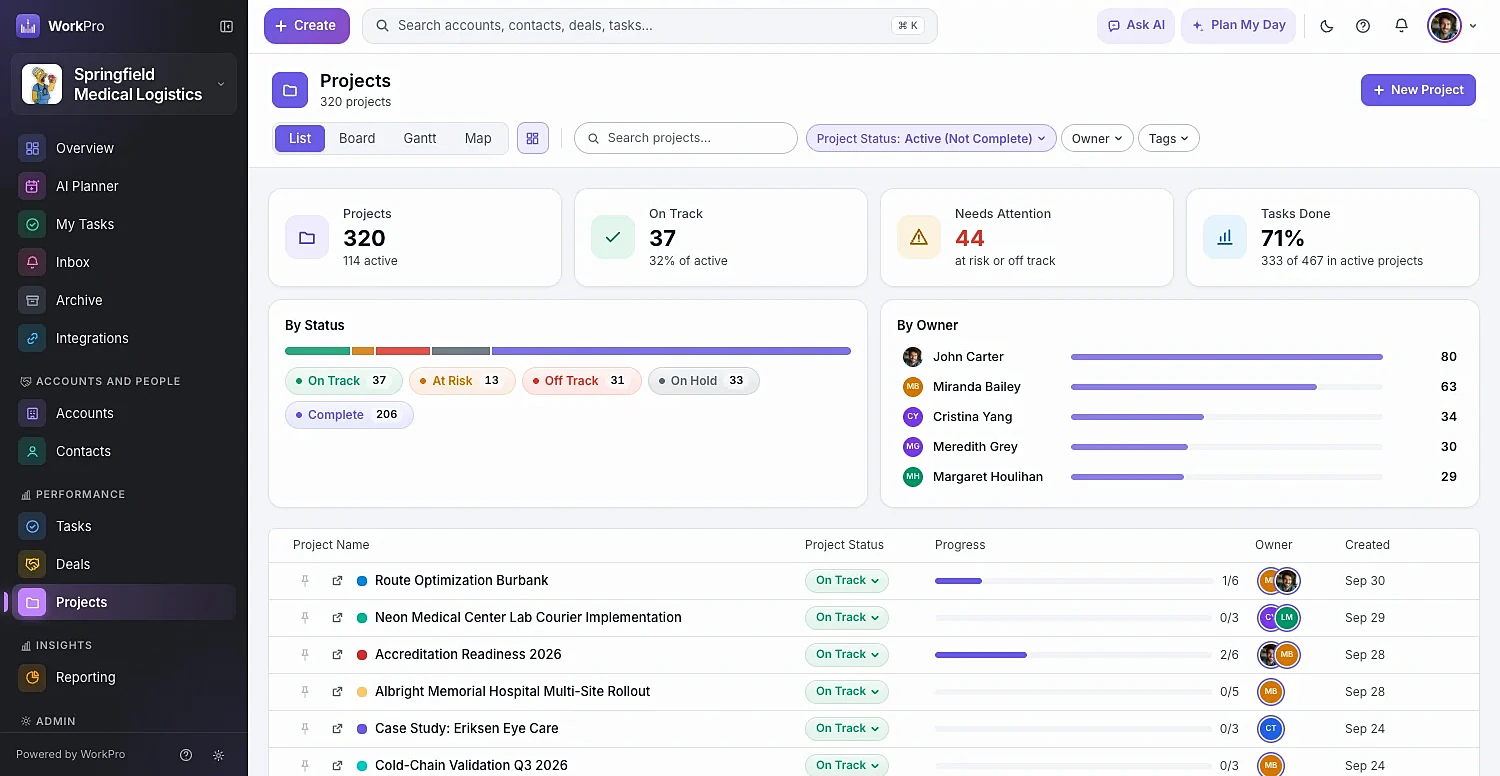Screen dimensions: 1500x776
Task: Open the Tags filter dropdown
Action: click(1169, 139)
